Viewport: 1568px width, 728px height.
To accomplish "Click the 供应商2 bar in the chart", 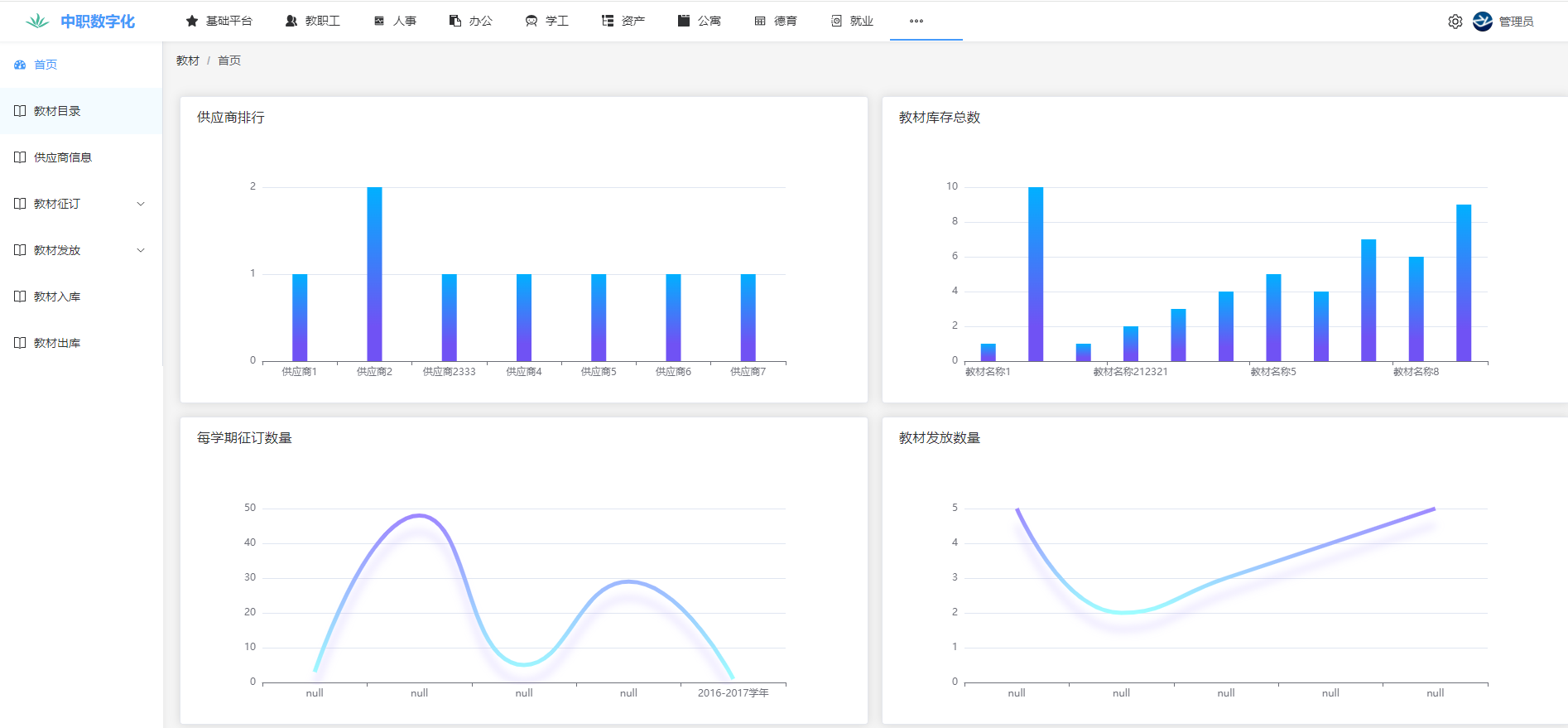I will 374,274.
